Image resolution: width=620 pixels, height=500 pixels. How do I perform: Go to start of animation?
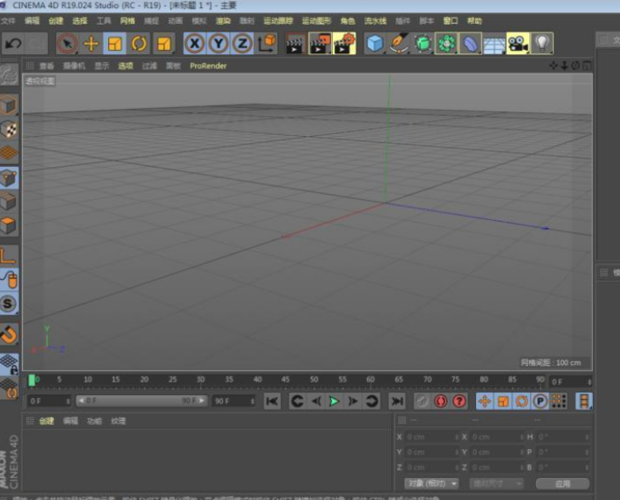(272, 401)
